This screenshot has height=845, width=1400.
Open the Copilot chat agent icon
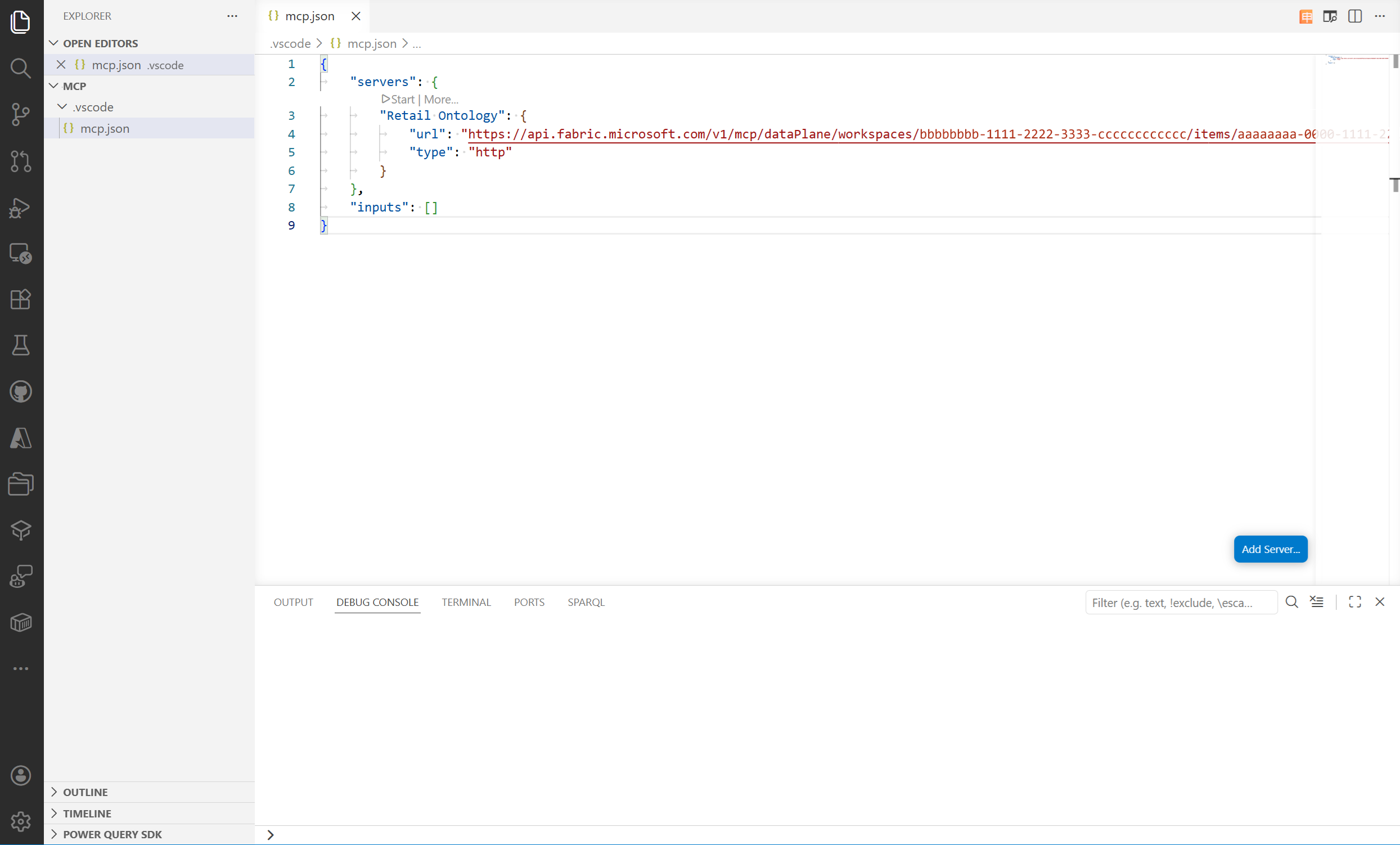[21, 576]
